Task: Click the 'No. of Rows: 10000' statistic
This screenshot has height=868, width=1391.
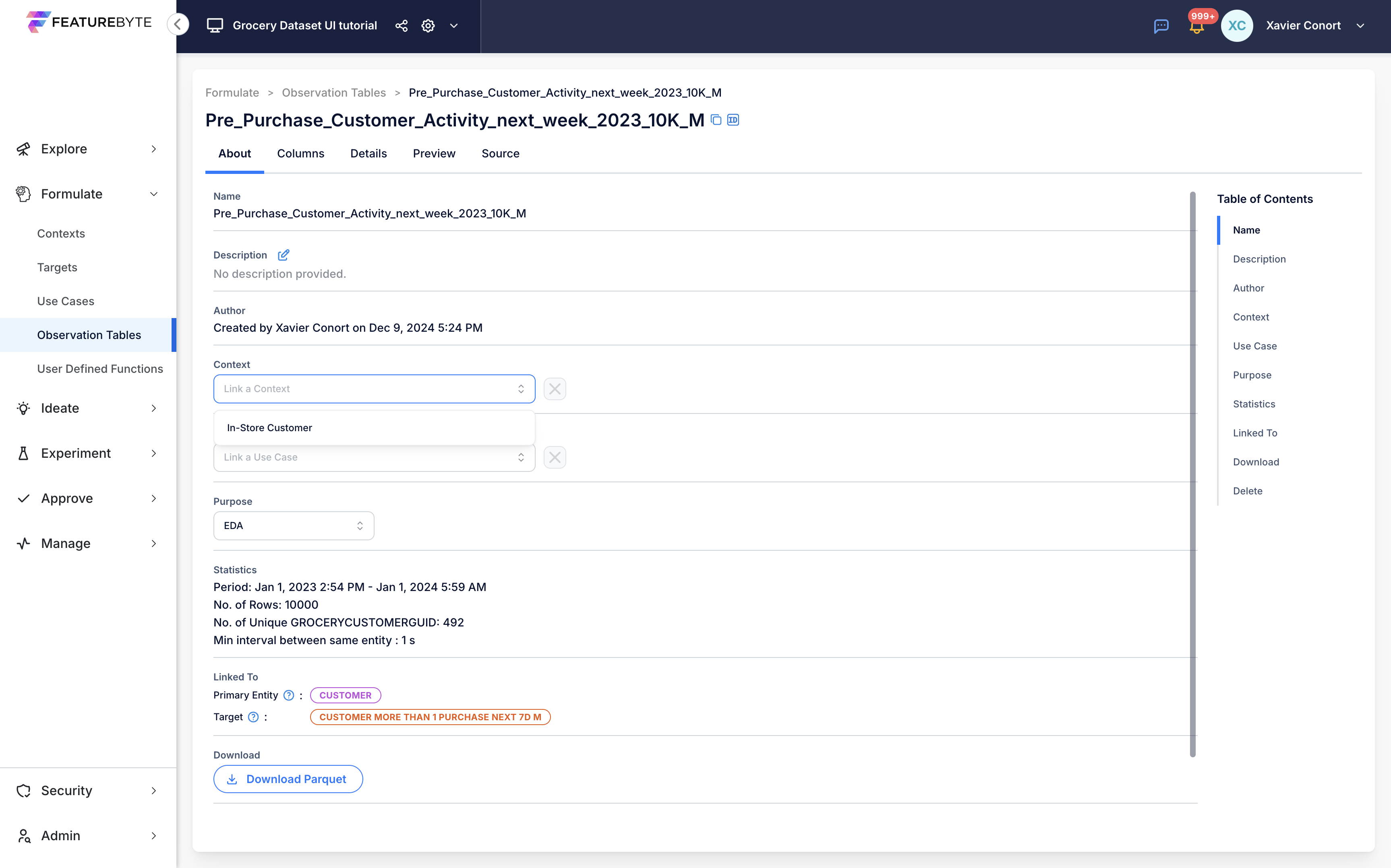Action: click(x=266, y=605)
